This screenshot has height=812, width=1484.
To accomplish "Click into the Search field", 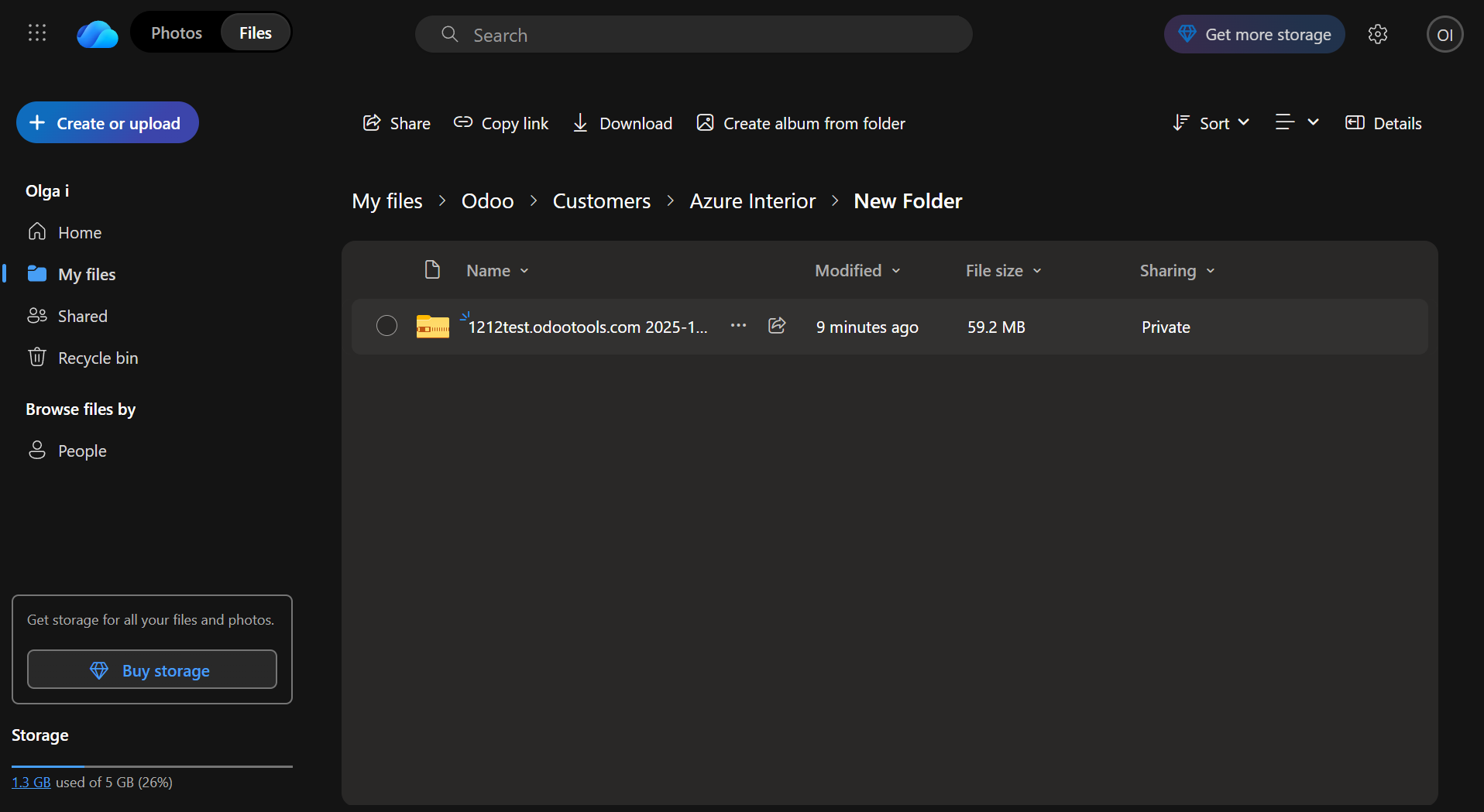I will click(693, 35).
